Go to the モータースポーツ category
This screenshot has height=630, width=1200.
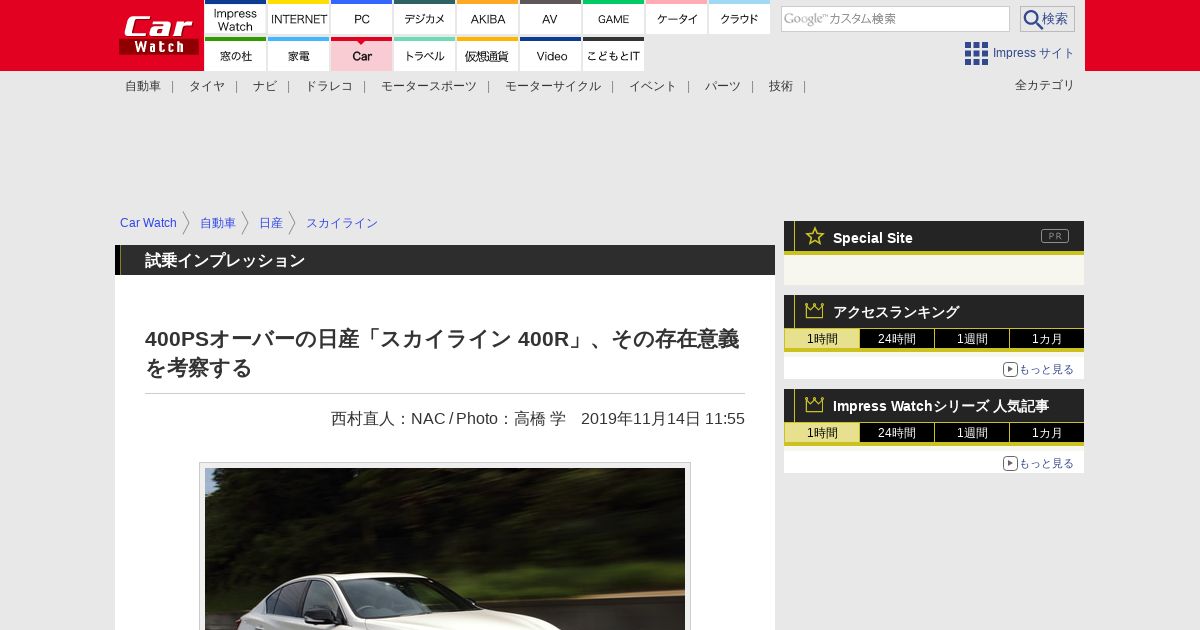[x=429, y=86]
